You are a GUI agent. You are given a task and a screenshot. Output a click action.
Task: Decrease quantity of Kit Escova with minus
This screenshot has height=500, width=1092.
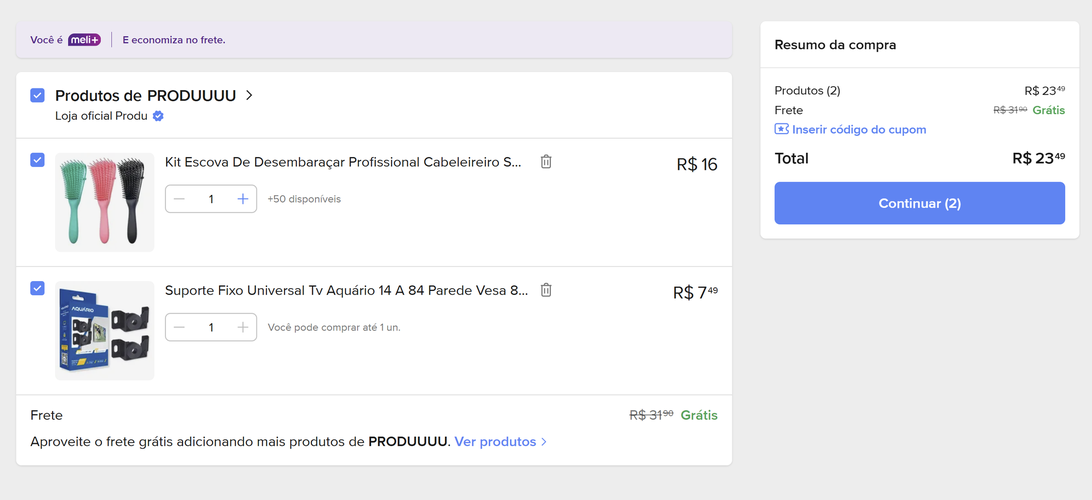[179, 199]
